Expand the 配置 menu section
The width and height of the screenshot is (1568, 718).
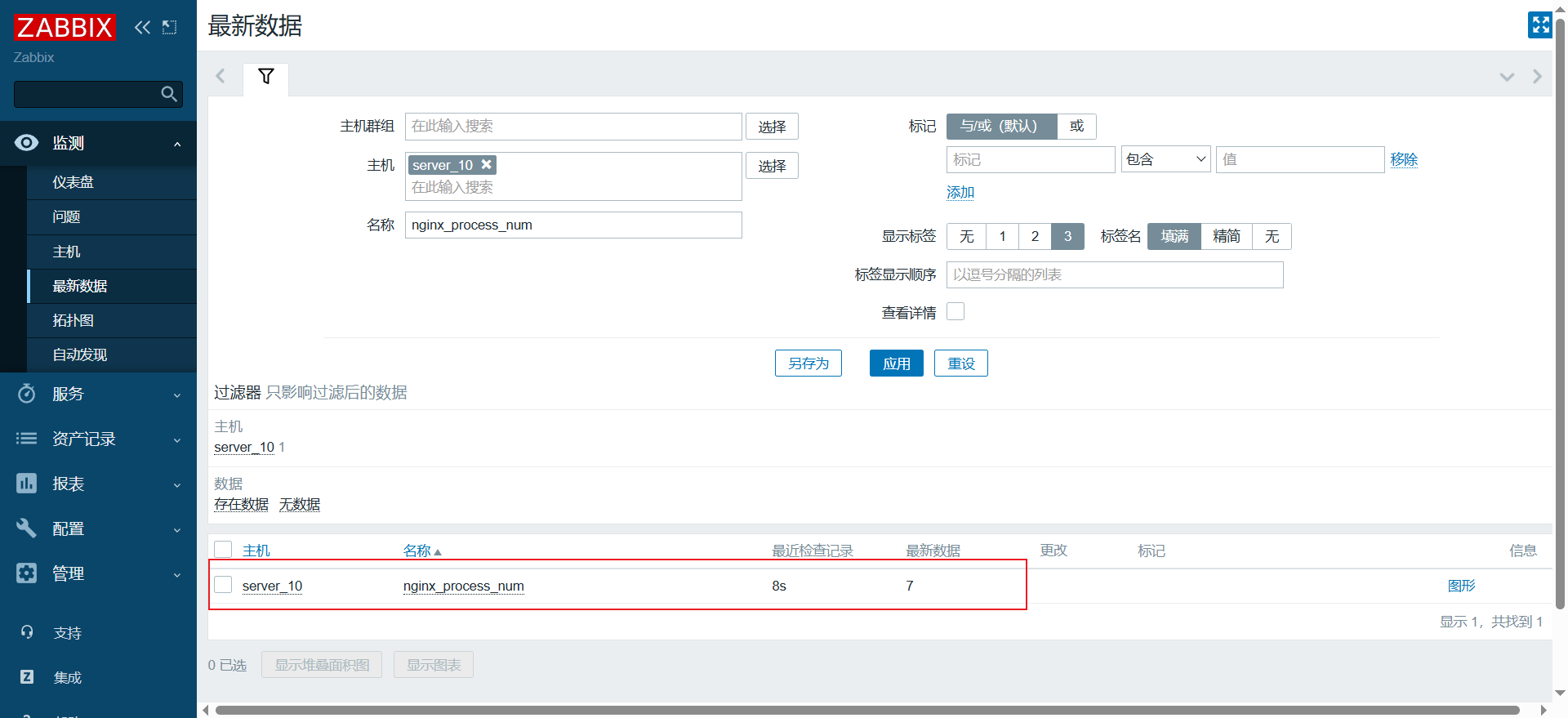pos(98,528)
